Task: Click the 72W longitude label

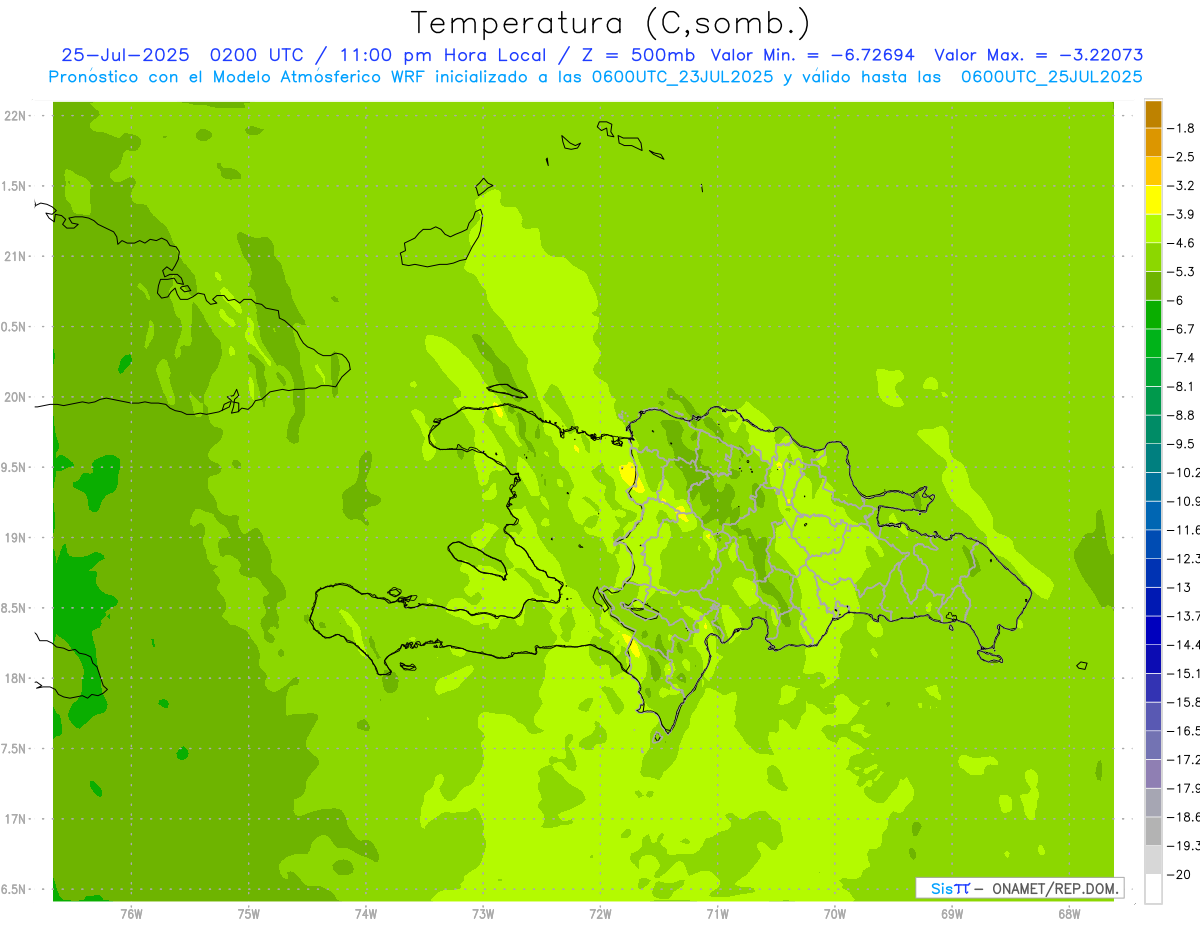Action: click(600, 914)
